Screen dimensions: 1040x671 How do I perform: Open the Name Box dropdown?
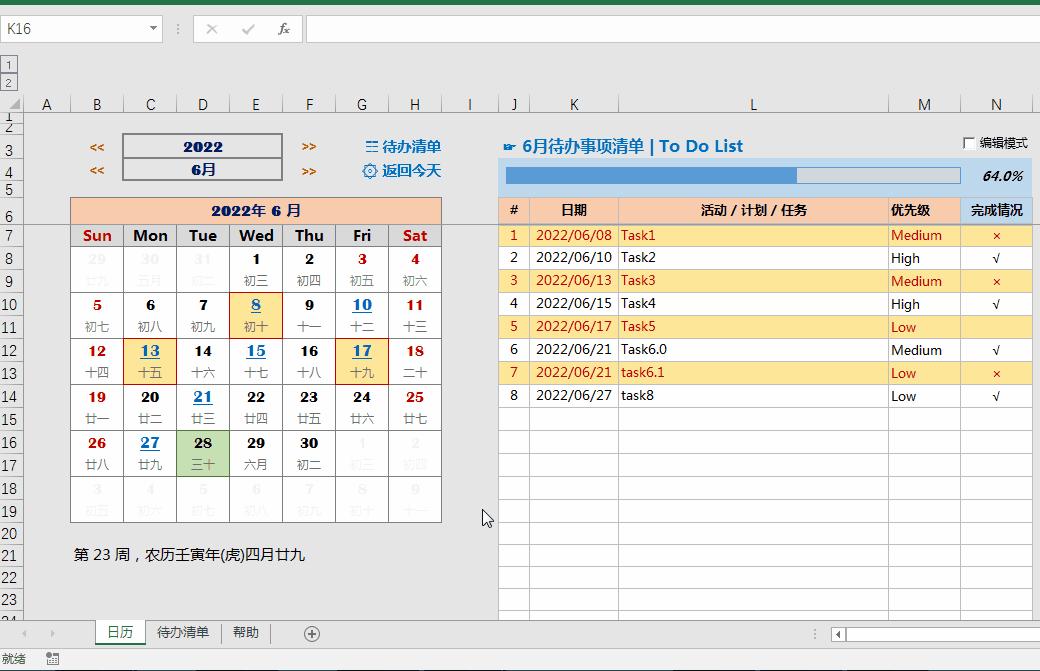point(152,28)
